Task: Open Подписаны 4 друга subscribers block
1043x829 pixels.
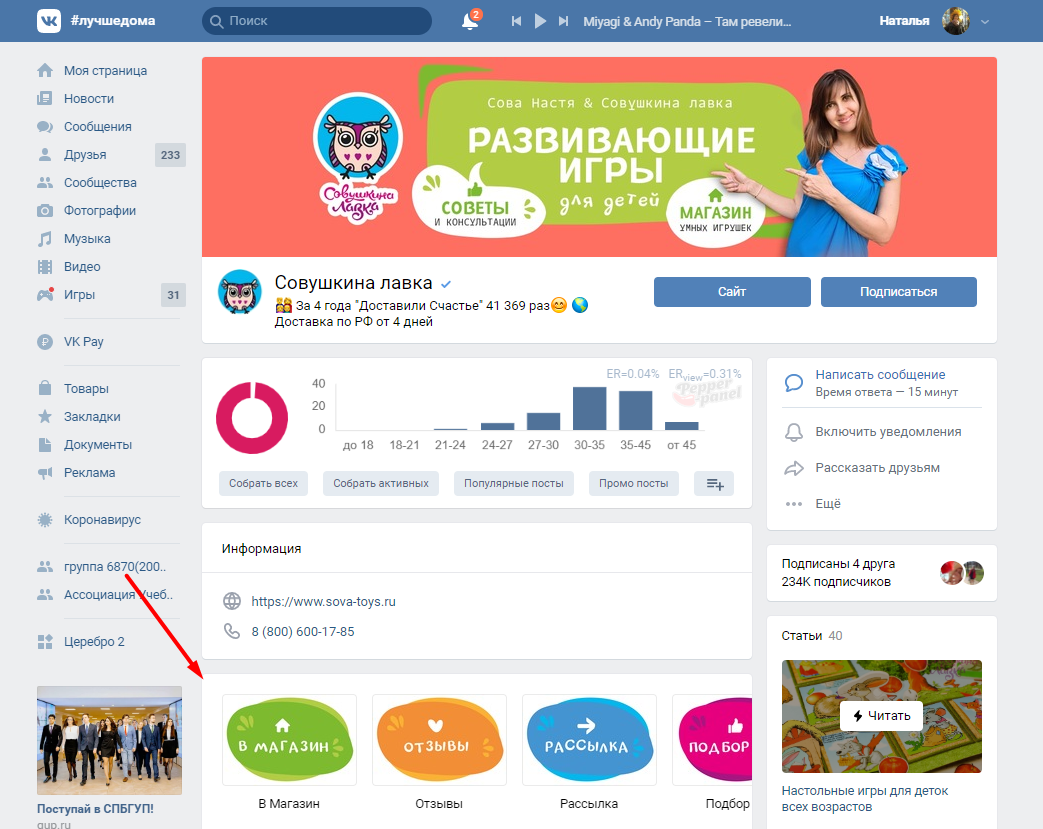Action: coord(882,573)
